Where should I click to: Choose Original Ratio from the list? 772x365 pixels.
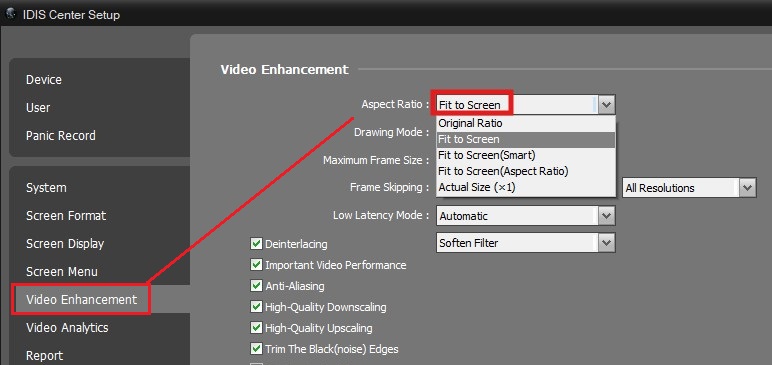pos(526,123)
